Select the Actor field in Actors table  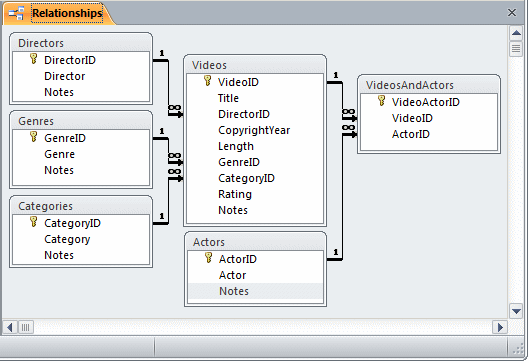255,275
